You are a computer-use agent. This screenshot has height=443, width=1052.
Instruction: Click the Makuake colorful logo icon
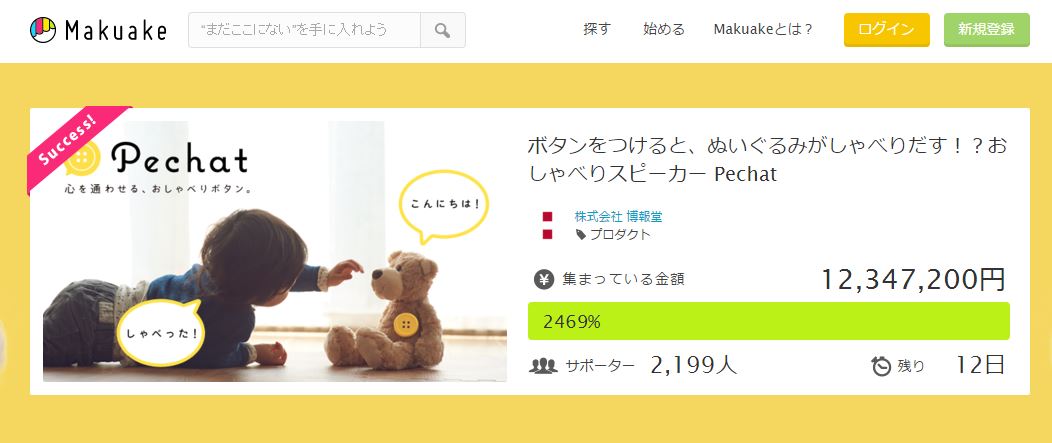pyautogui.click(x=43, y=30)
